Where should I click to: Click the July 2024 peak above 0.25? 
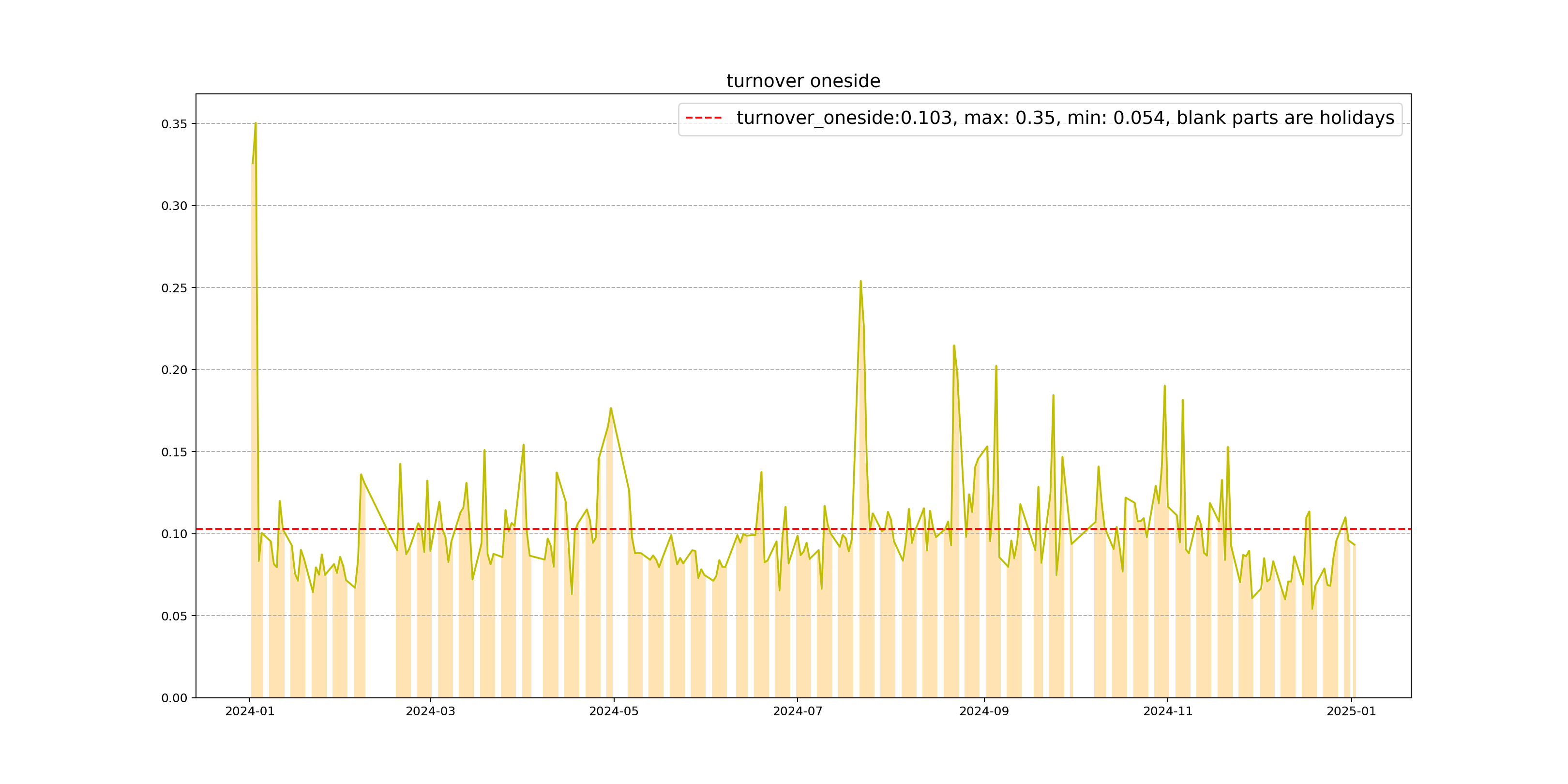pyautogui.click(x=860, y=282)
